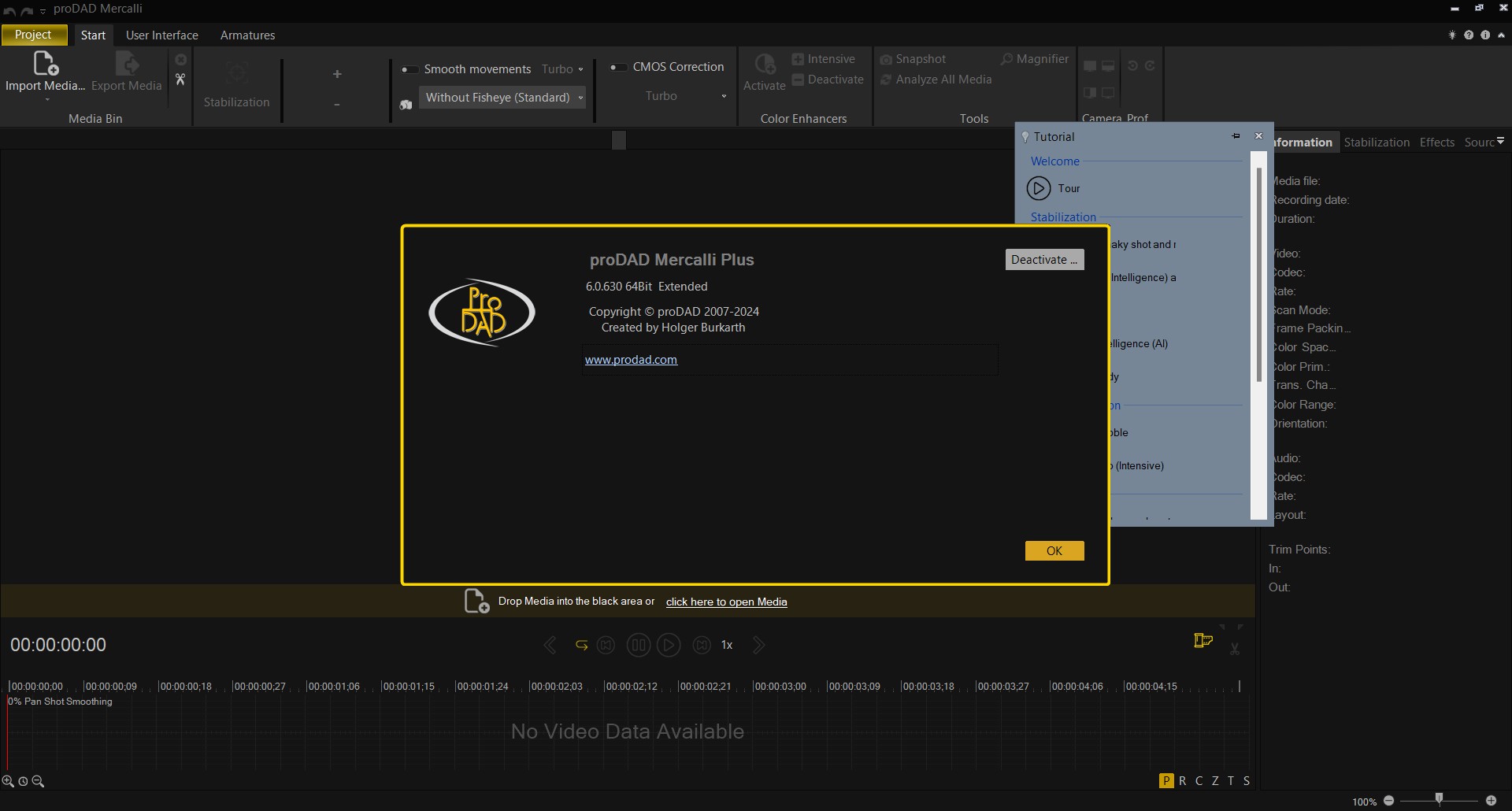Open the www.prodad.com link
This screenshot has height=811, width=1512.
(x=631, y=360)
